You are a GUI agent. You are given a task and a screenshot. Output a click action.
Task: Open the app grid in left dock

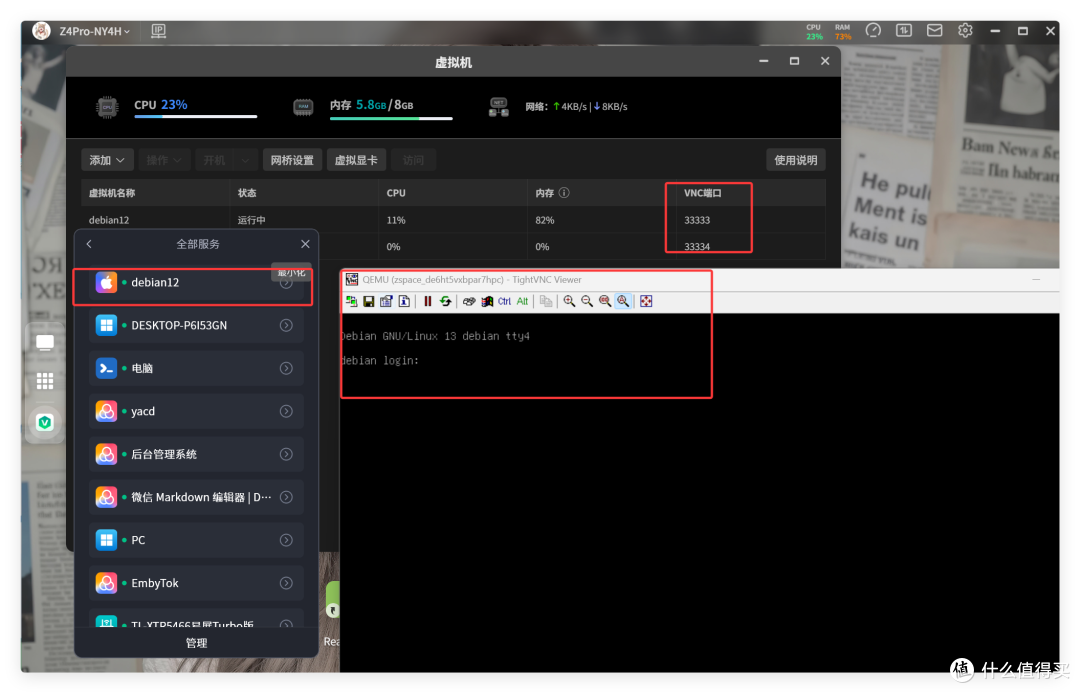coord(45,381)
